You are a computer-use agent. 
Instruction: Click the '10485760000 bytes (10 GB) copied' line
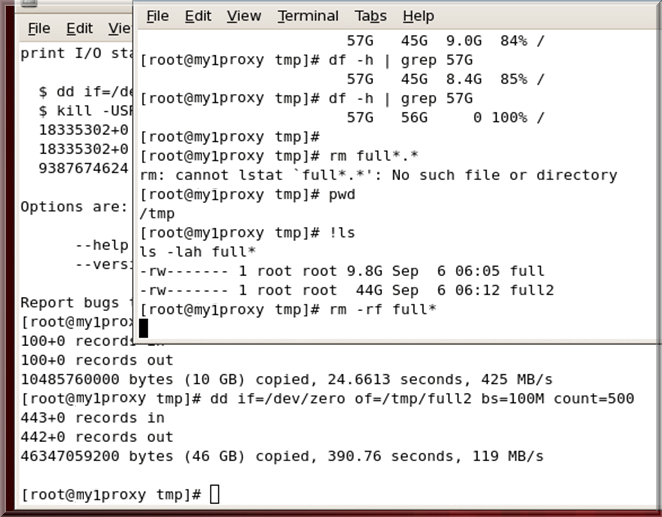287,379
